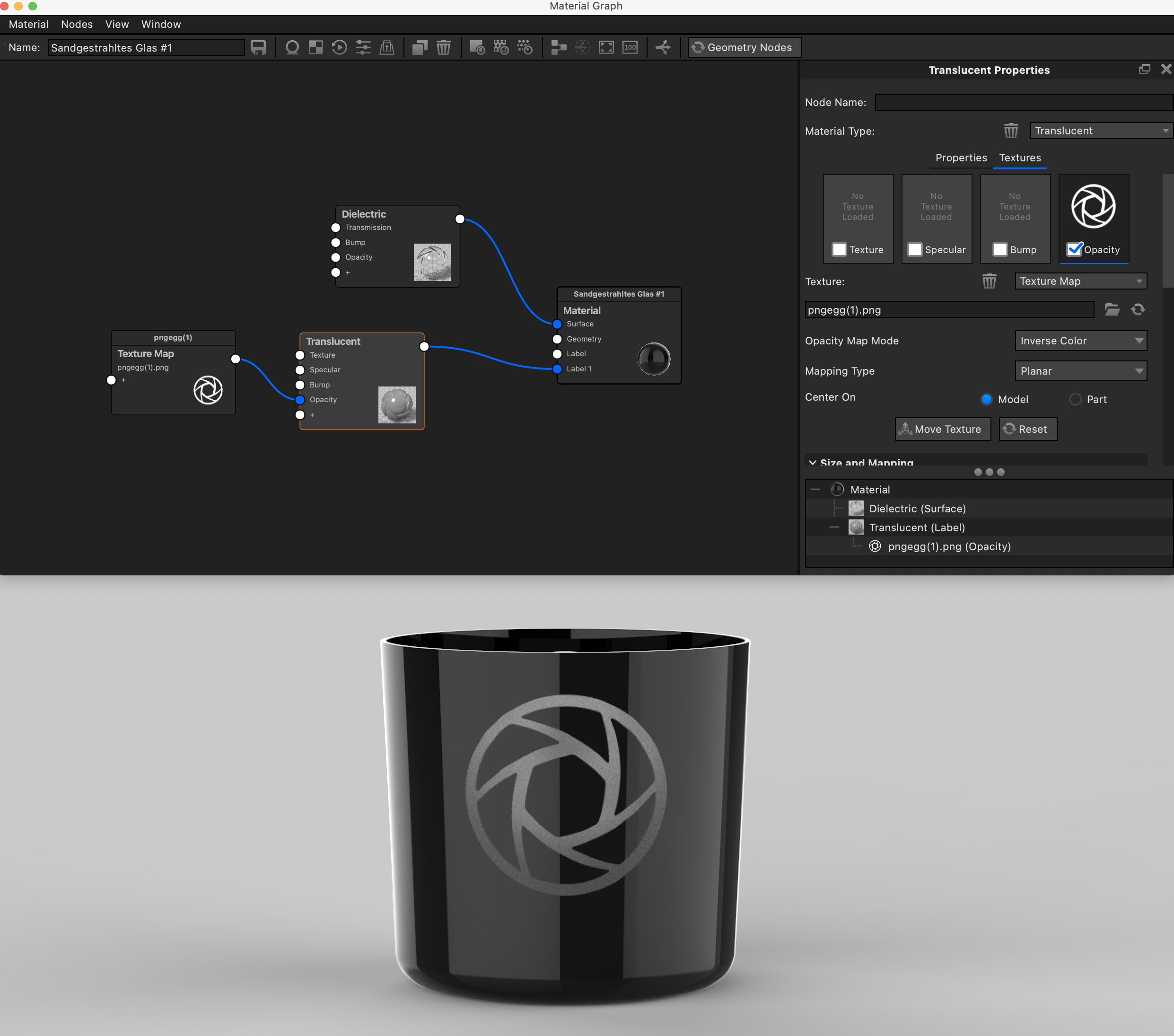
Task: Click the Geometry Nodes button
Action: (745, 47)
